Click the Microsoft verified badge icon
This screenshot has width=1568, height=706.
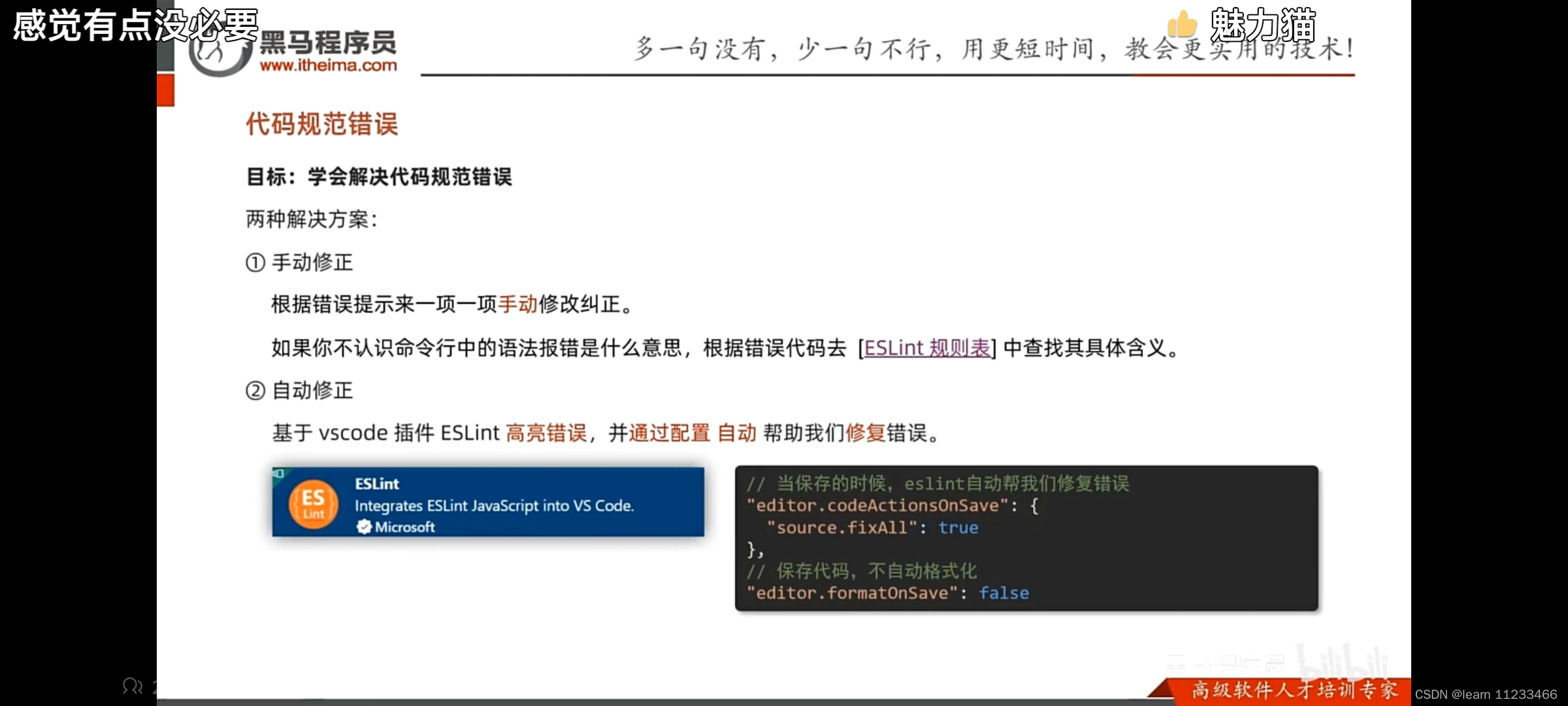coord(364,527)
